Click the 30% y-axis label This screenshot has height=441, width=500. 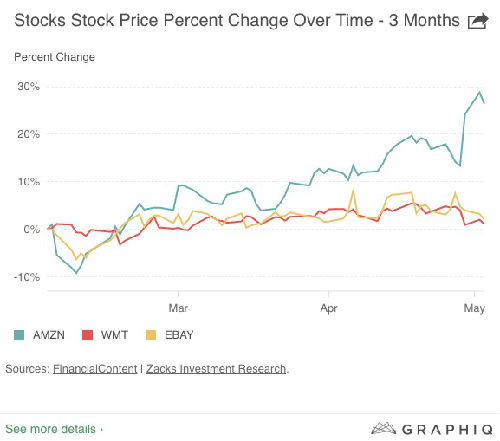(x=29, y=87)
